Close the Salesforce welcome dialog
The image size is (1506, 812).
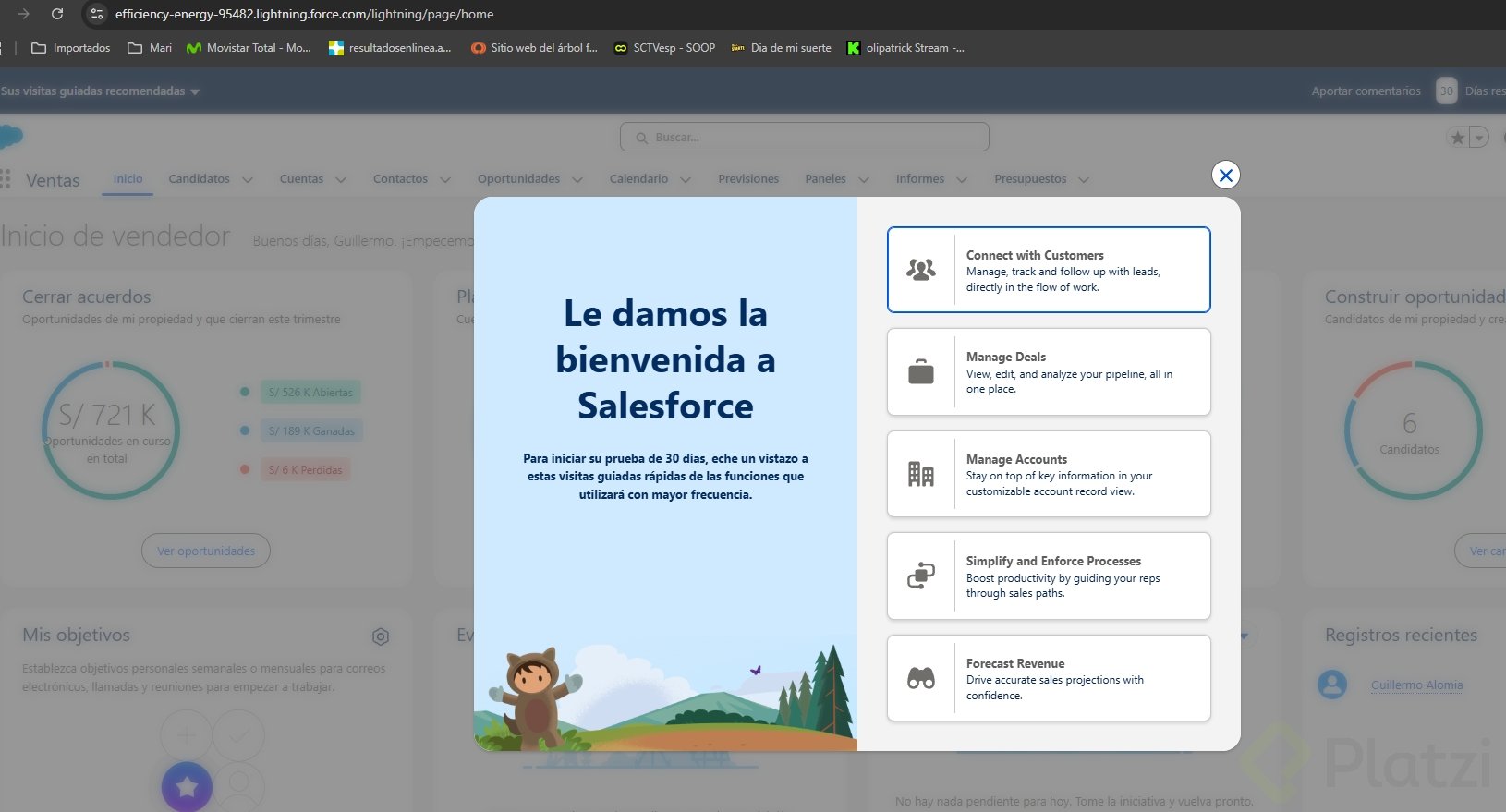[x=1225, y=176]
